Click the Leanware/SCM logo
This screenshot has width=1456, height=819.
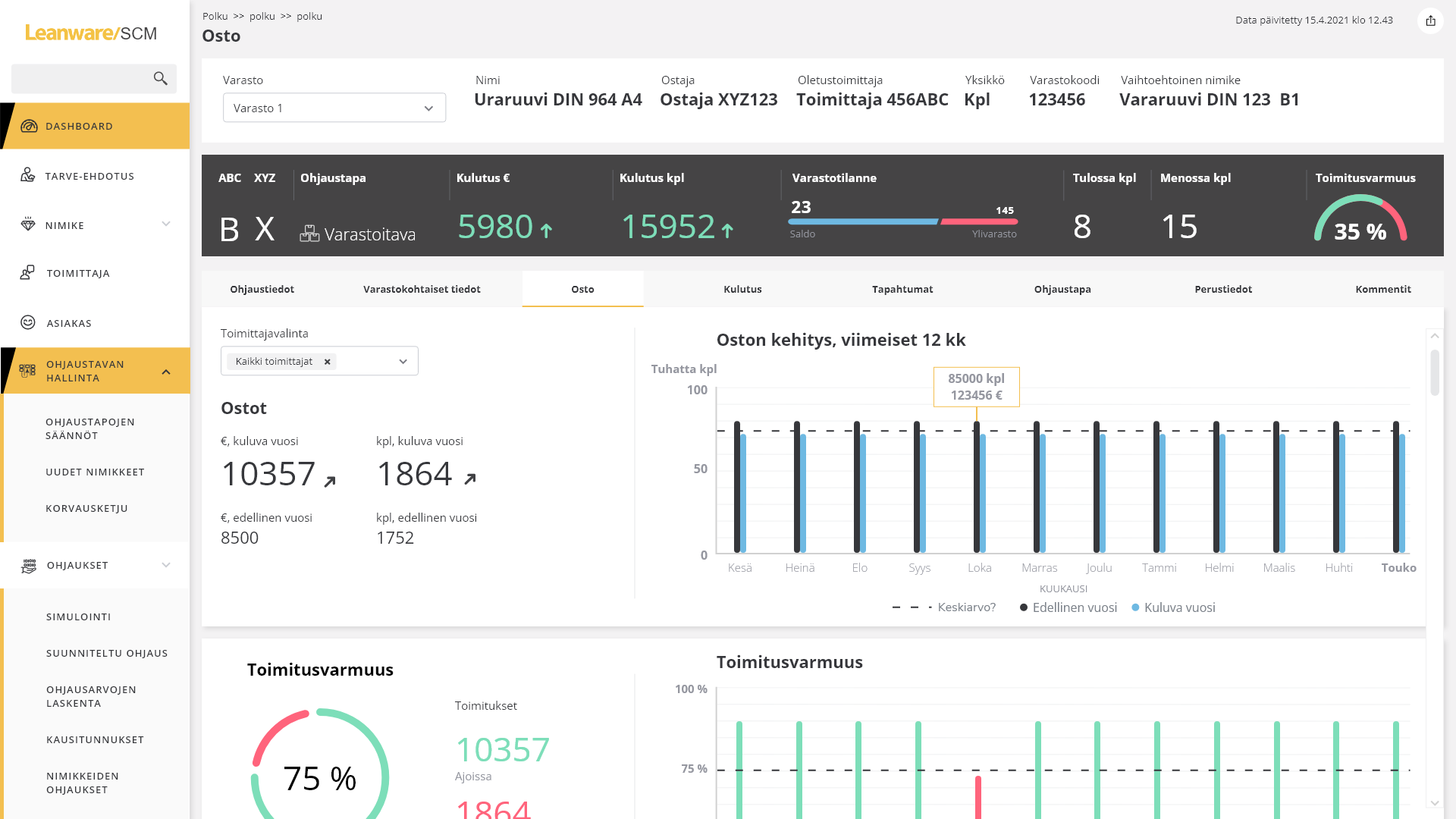pyautogui.click(x=91, y=33)
